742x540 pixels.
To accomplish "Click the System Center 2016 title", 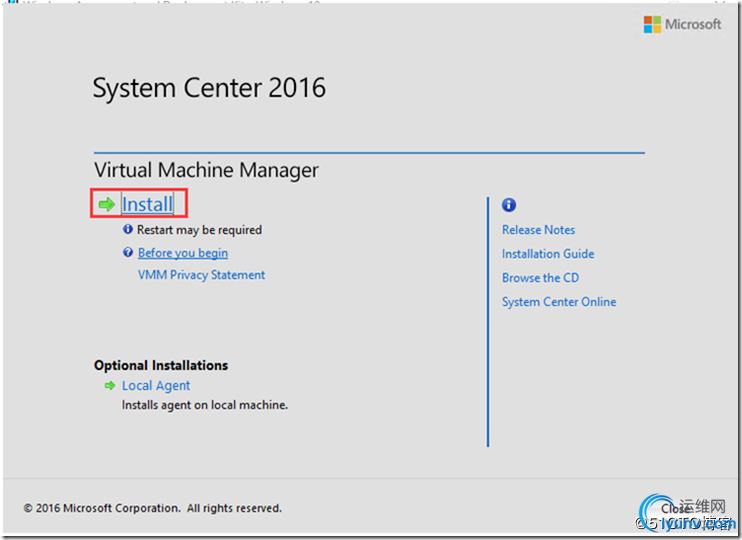I will 209,88.
